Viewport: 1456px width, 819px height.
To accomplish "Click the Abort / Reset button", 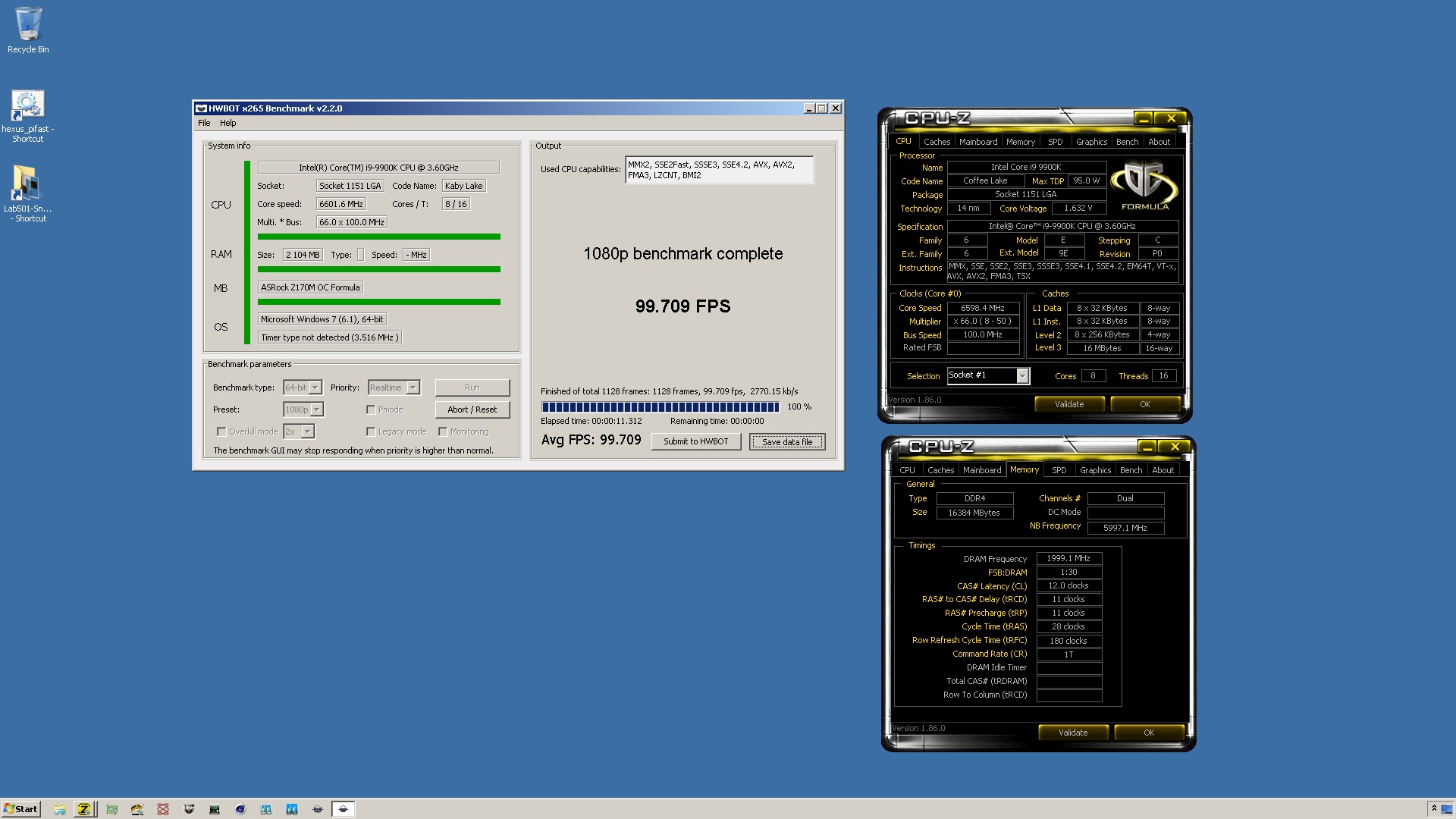I will (x=472, y=409).
